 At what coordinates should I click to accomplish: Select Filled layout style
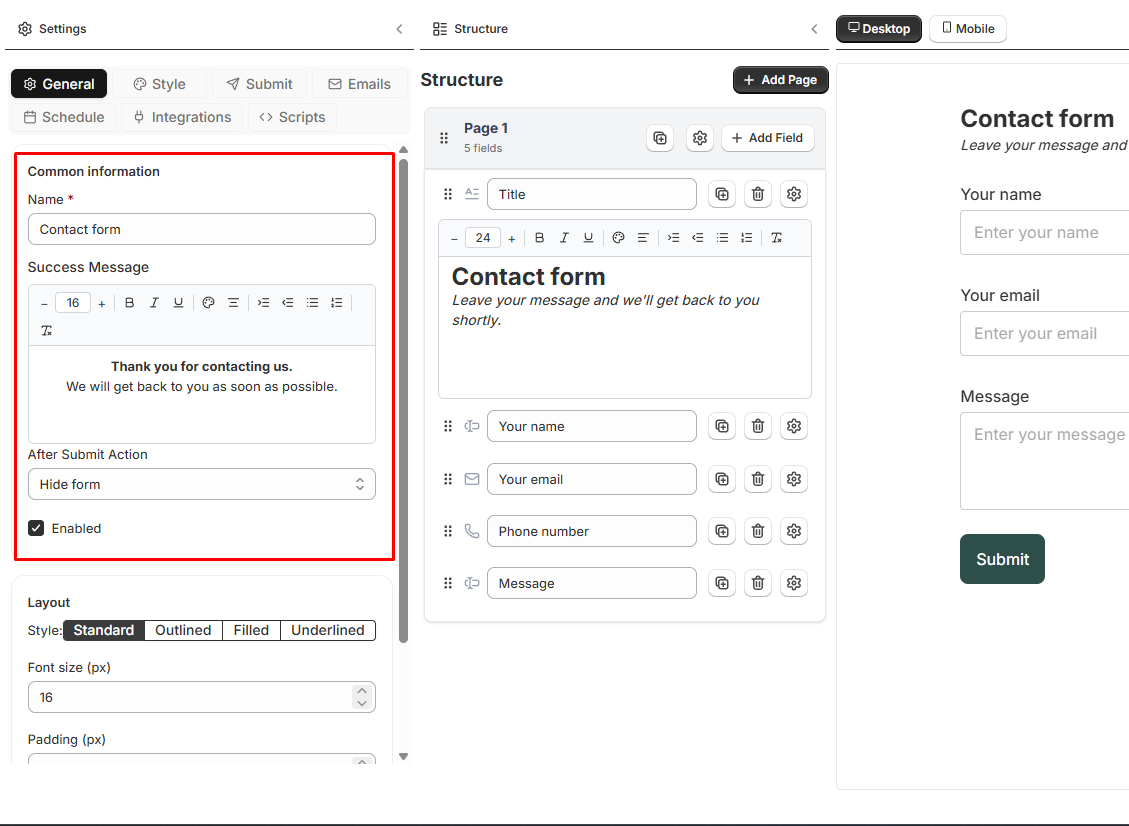251,631
